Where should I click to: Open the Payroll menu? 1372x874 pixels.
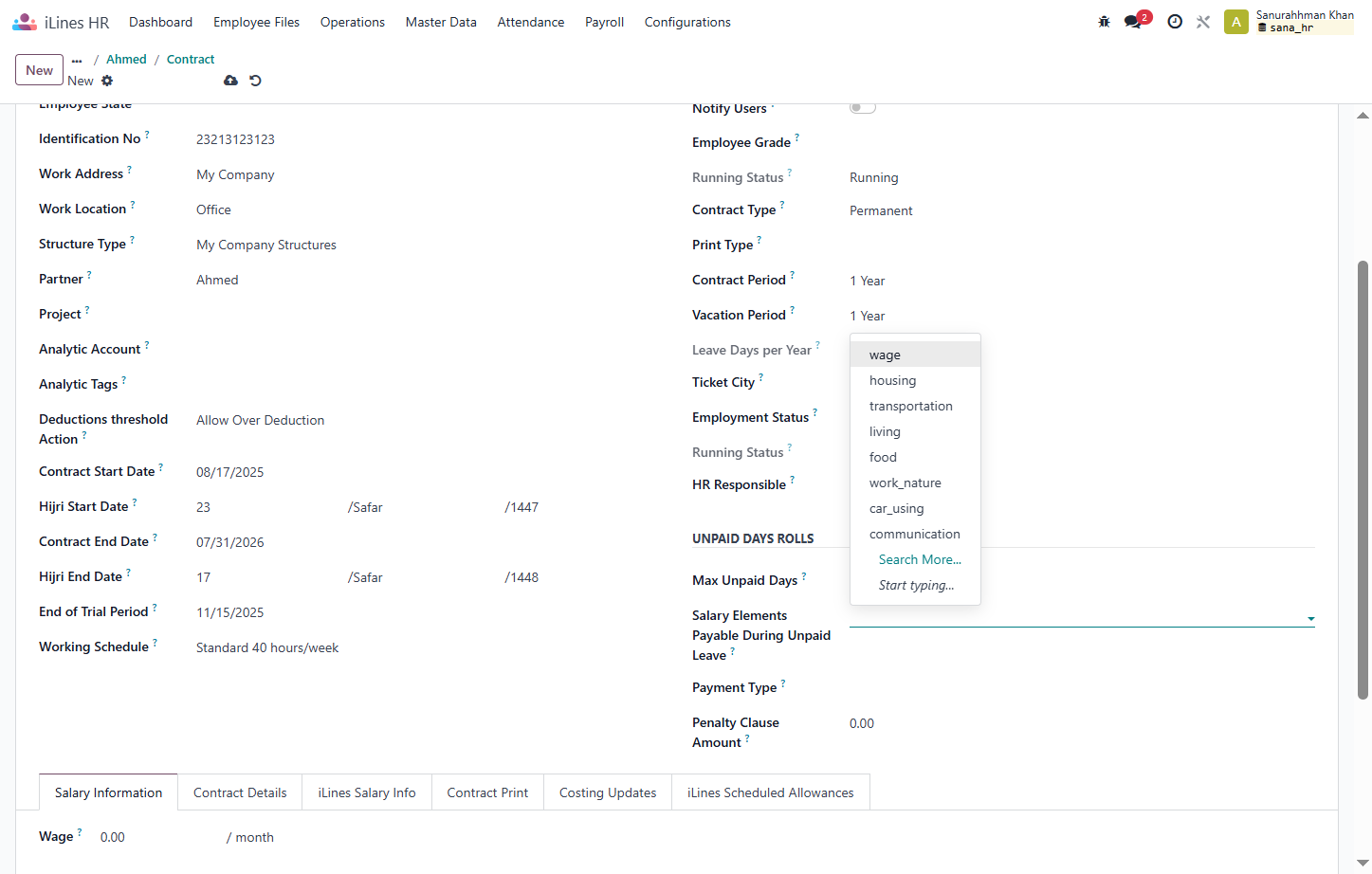(x=604, y=22)
